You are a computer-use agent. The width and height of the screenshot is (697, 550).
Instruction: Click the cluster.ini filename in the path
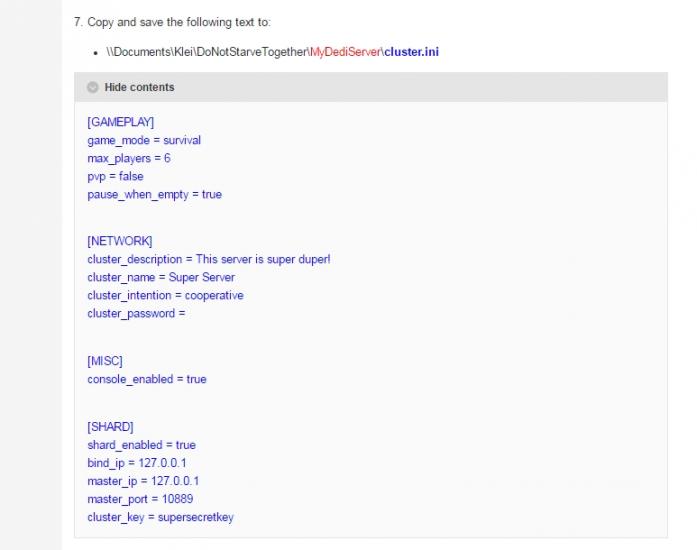pos(411,51)
